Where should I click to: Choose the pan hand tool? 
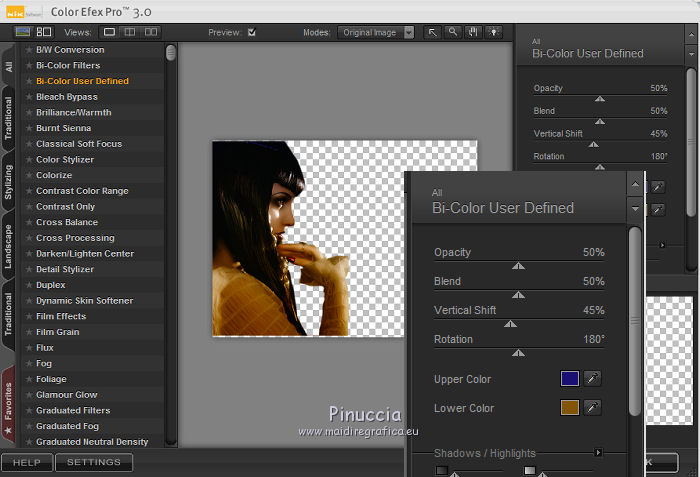click(473, 32)
